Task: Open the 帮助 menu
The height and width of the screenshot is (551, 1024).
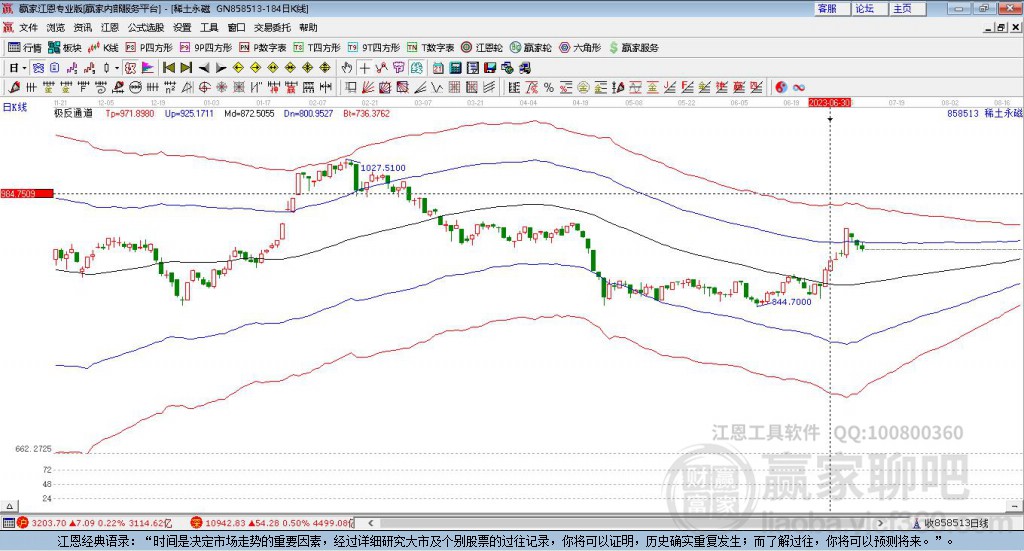Action: [x=308, y=27]
